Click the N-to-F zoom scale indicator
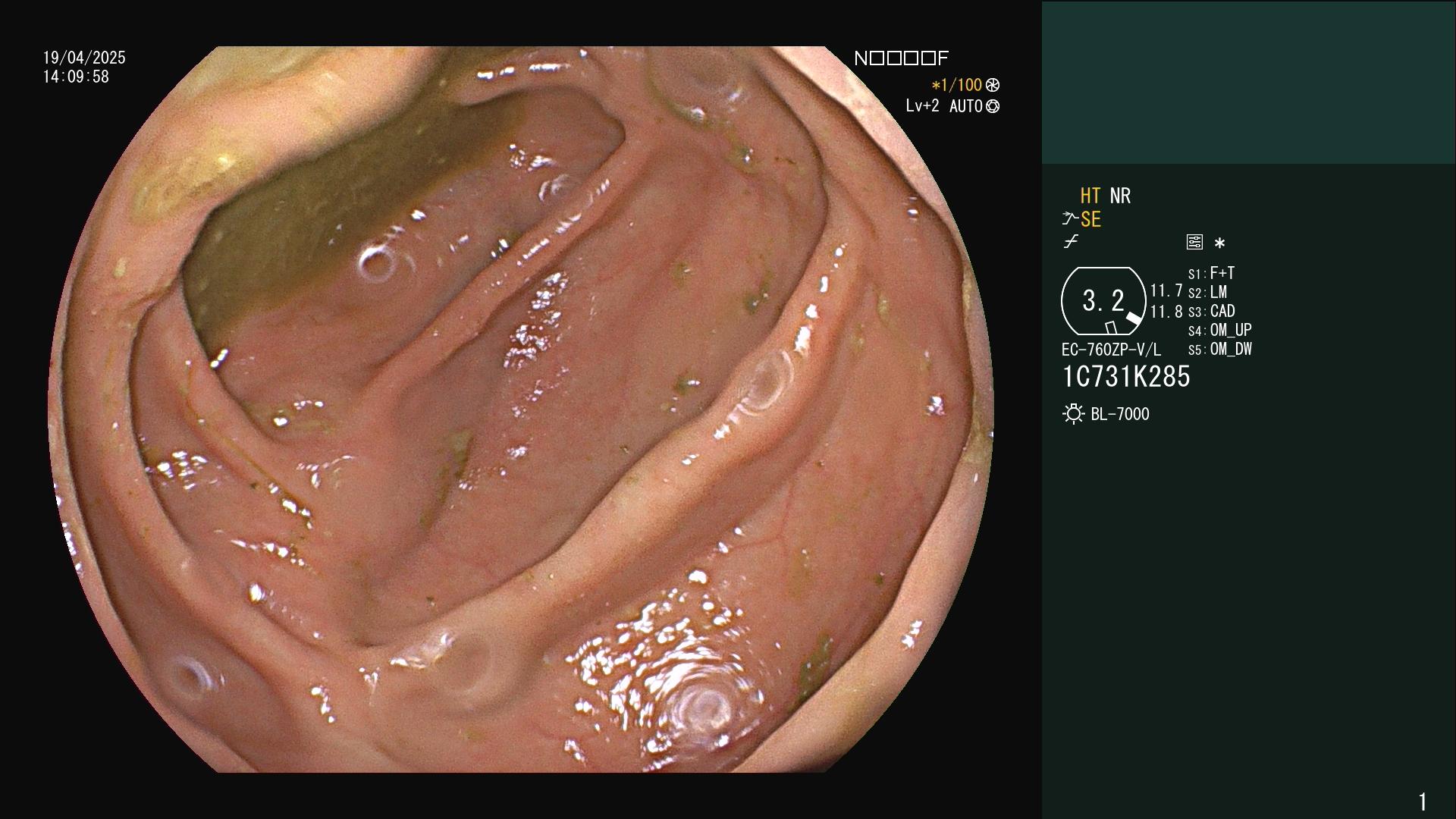Viewport: 1456px width, 819px height. pyautogui.click(x=901, y=58)
